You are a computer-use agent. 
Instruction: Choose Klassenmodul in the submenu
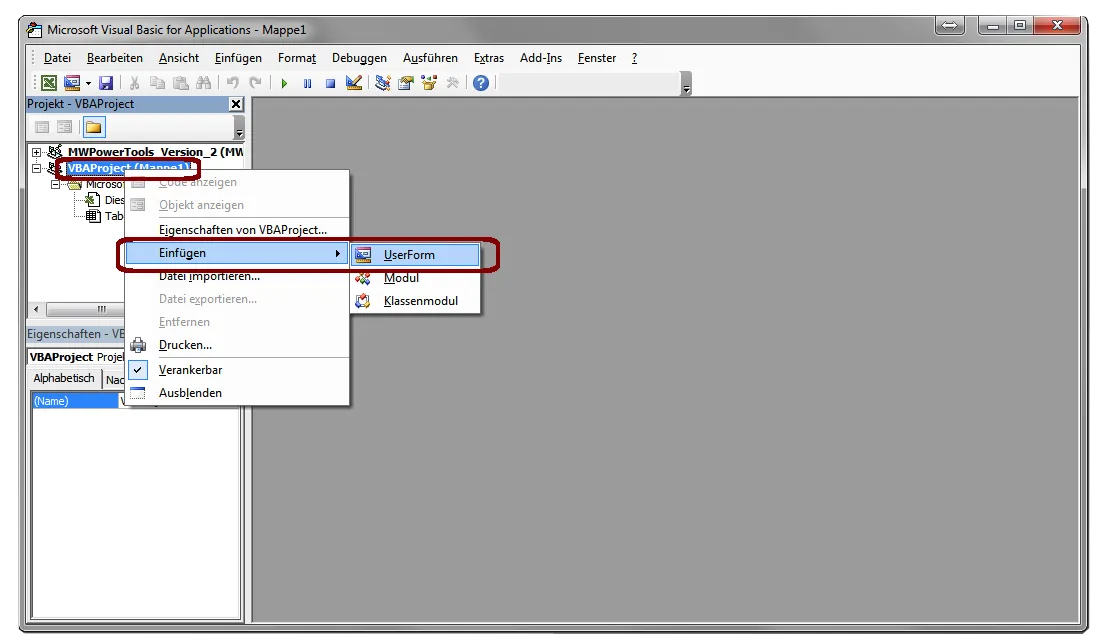click(420, 301)
